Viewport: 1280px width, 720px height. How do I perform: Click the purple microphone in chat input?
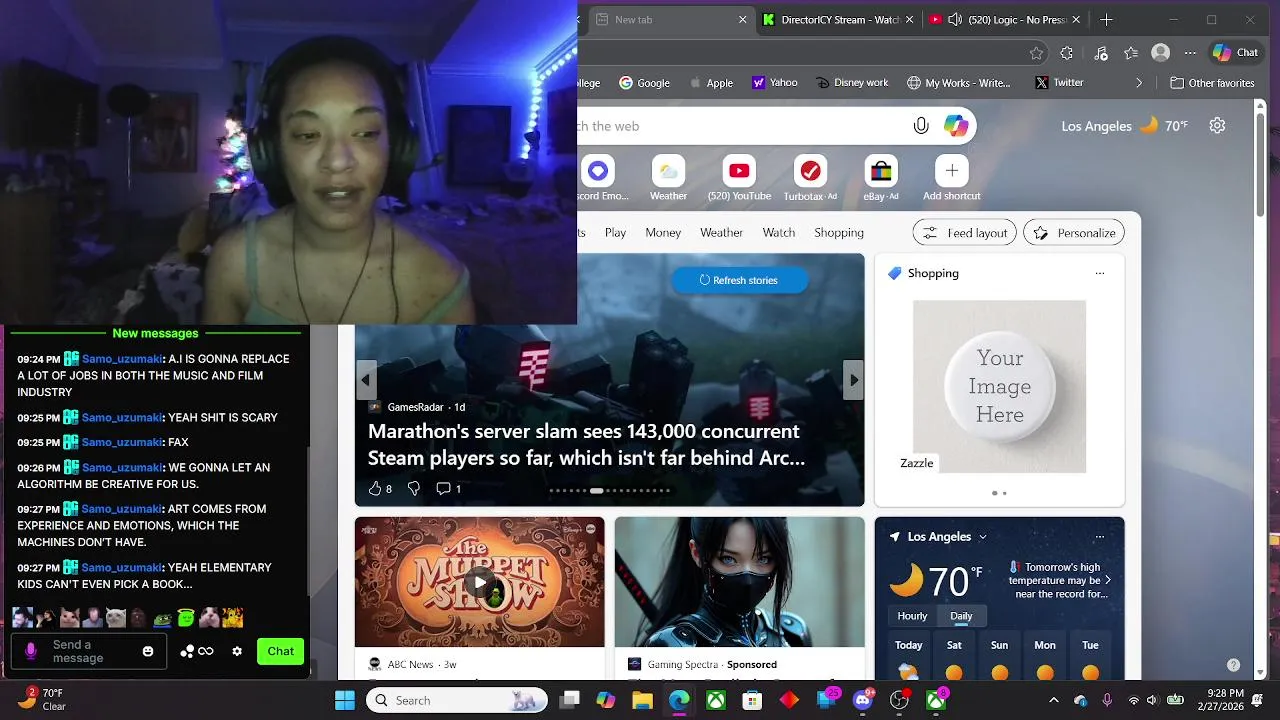click(x=31, y=651)
